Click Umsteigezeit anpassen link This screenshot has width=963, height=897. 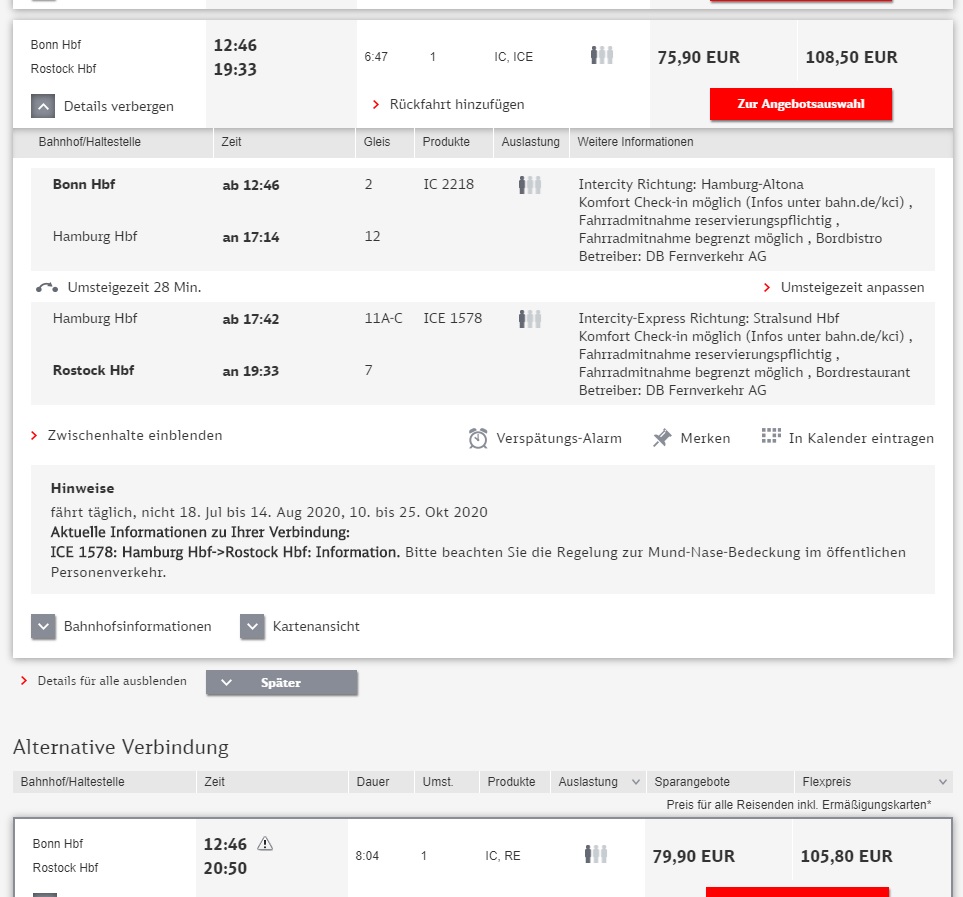tap(852, 288)
